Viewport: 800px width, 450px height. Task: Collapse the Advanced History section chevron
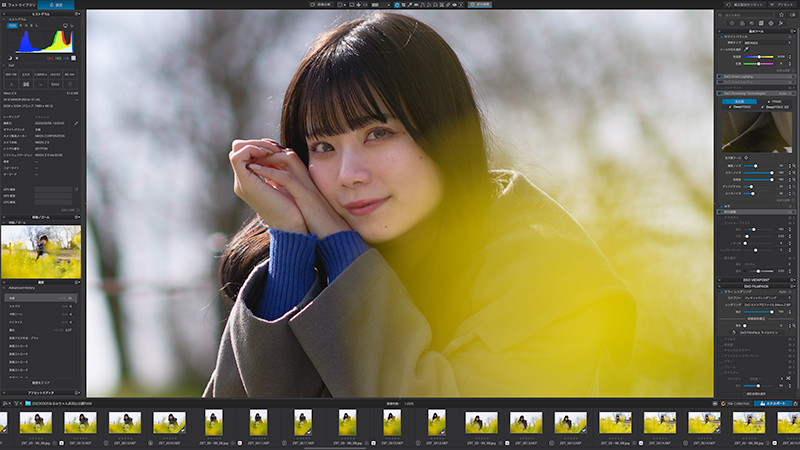point(4,288)
